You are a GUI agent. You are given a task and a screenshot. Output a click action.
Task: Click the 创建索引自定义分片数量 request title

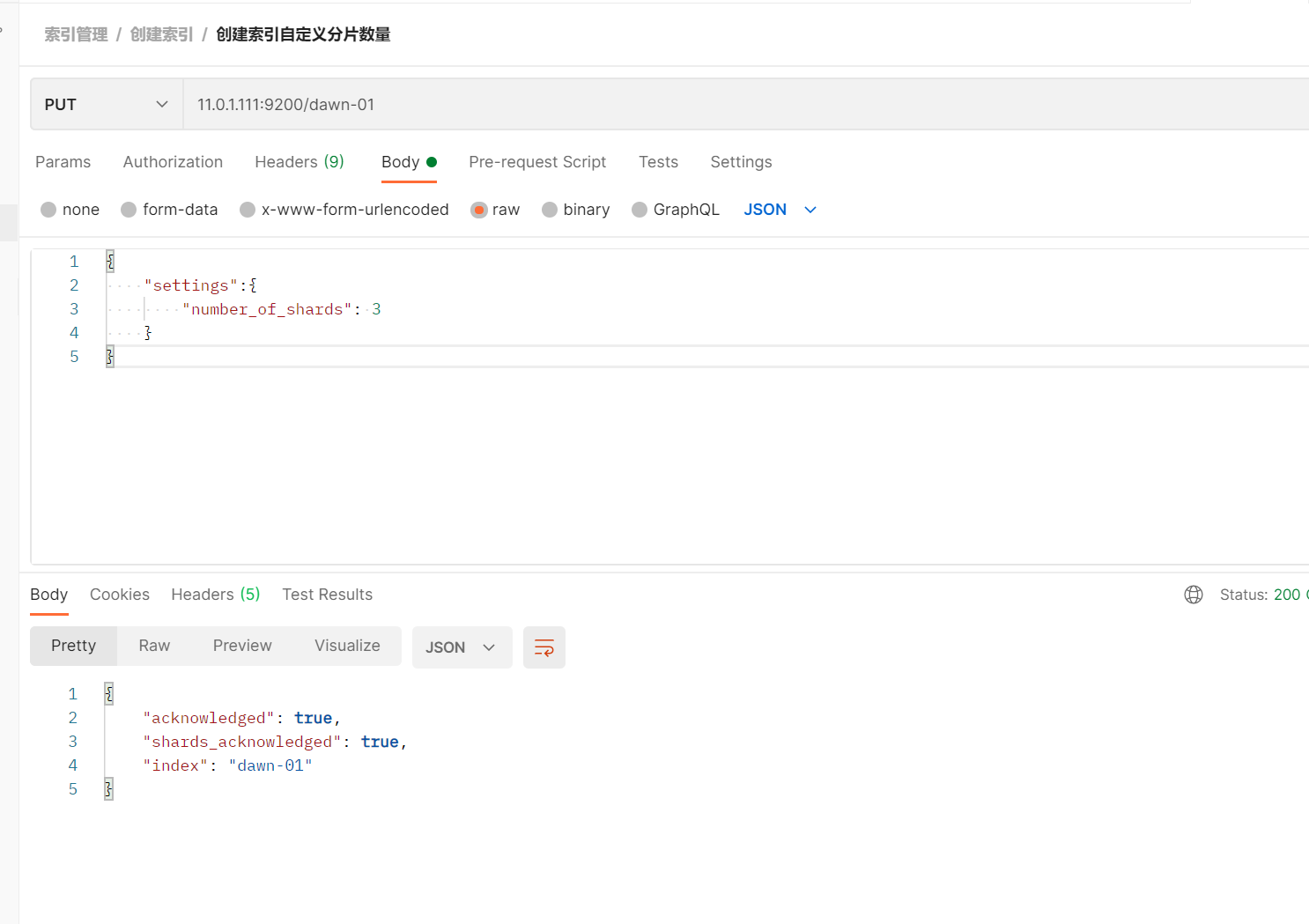(303, 34)
